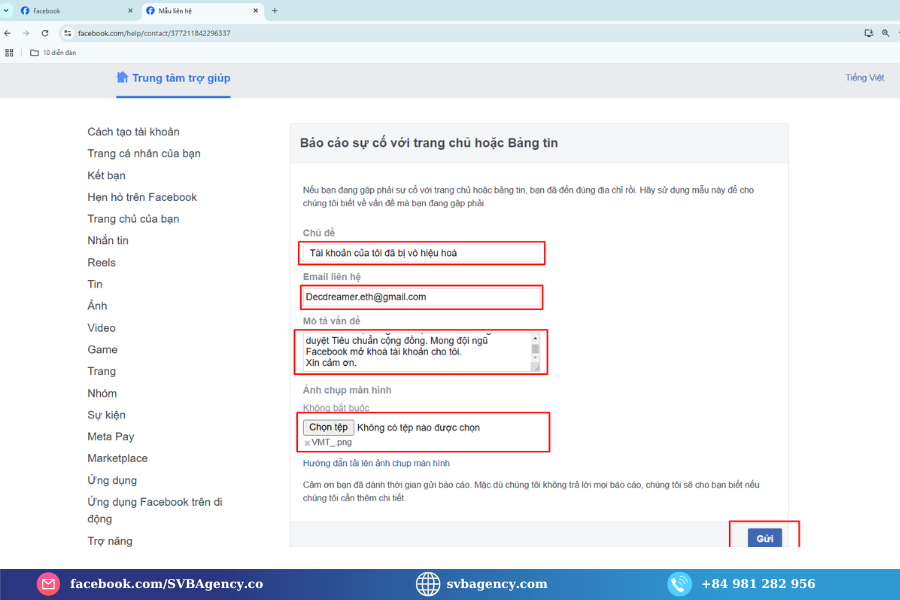Viewport: 900px width, 600px height.
Task: Click the Chọn tệp file chooser button
Action: pyautogui.click(x=328, y=427)
